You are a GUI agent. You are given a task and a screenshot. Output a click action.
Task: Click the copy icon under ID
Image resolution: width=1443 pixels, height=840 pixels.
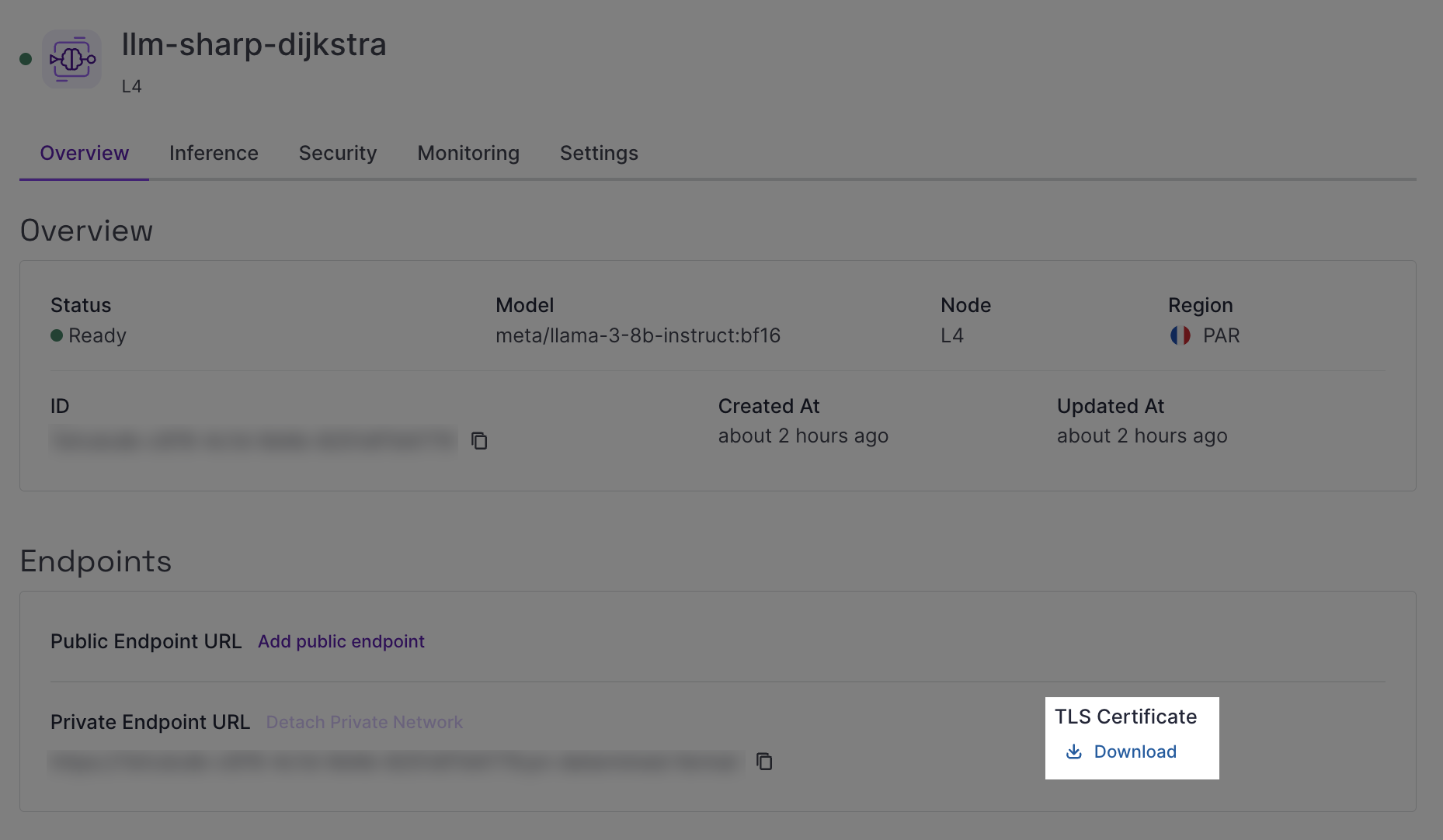coord(480,440)
